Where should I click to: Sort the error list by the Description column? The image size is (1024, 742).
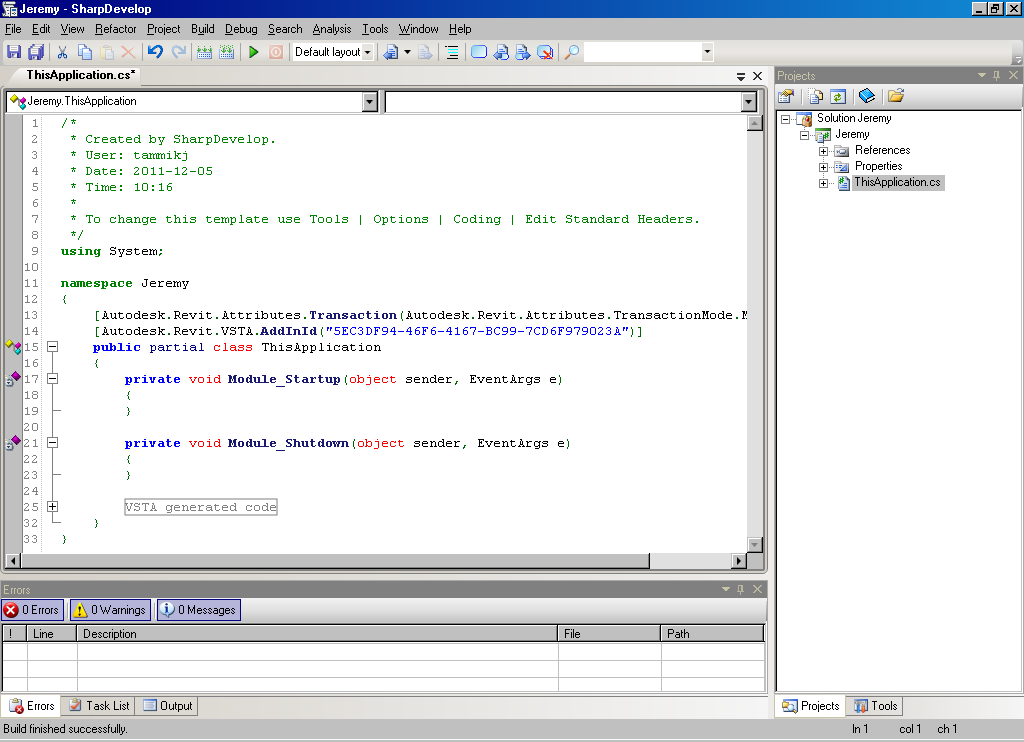[x=317, y=634]
